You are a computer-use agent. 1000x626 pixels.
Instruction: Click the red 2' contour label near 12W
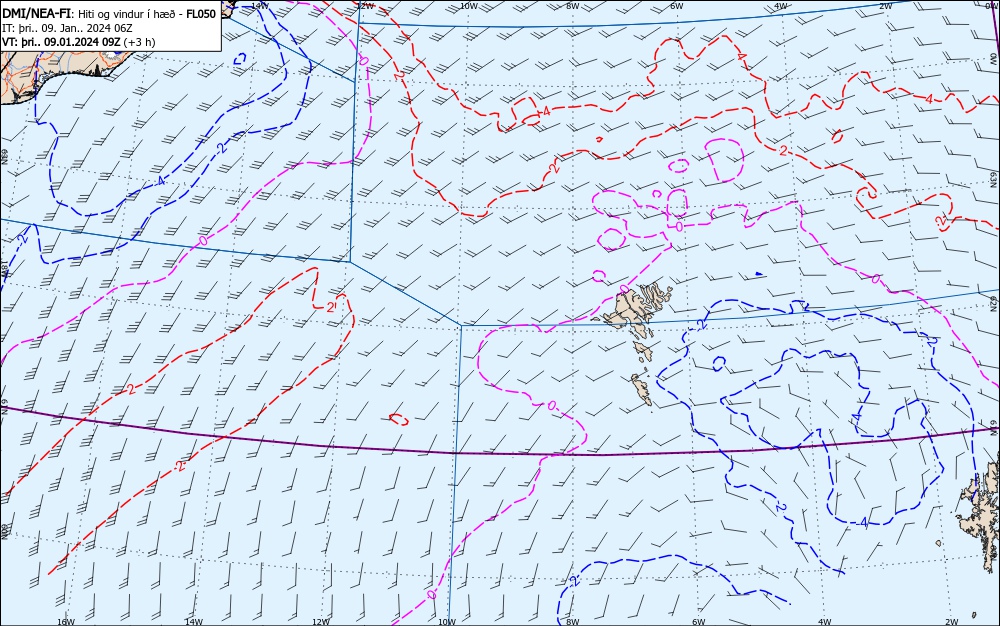(x=332, y=307)
